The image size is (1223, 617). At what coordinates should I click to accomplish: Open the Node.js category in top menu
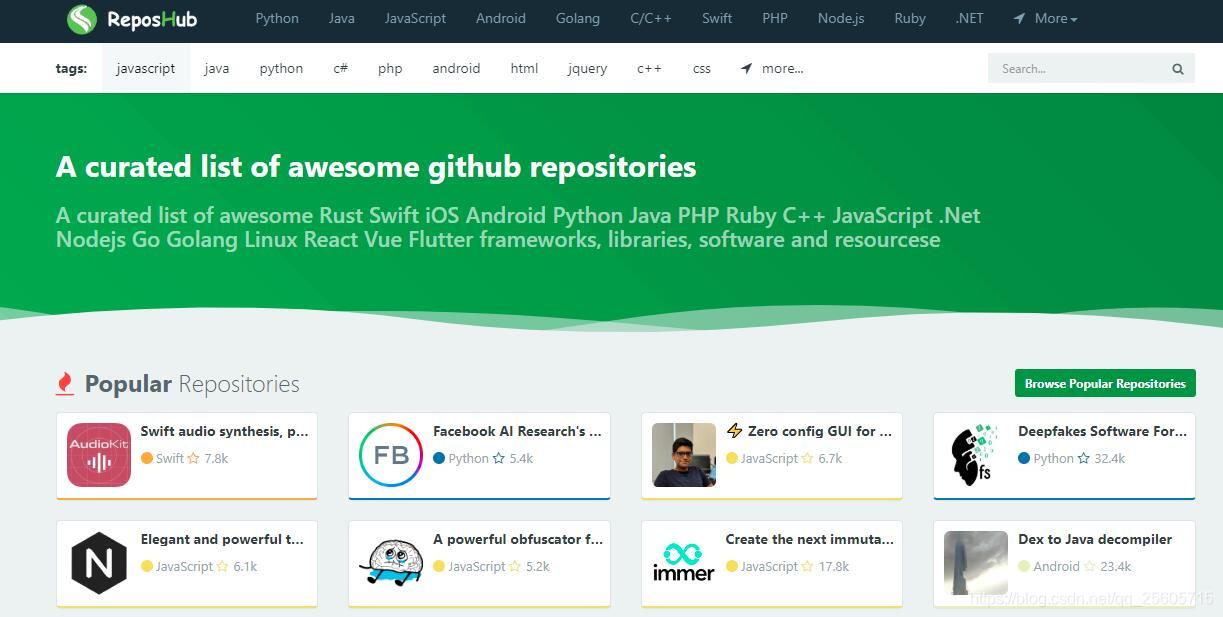click(x=841, y=18)
